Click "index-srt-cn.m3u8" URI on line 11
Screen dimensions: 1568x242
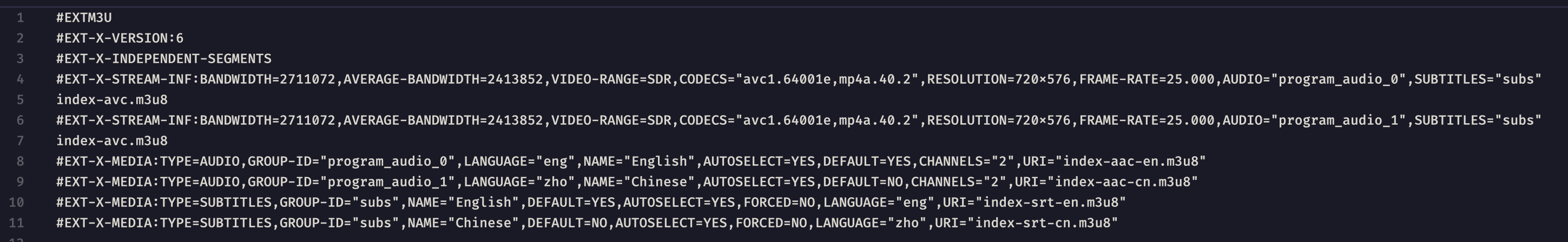[x=1043, y=223]
